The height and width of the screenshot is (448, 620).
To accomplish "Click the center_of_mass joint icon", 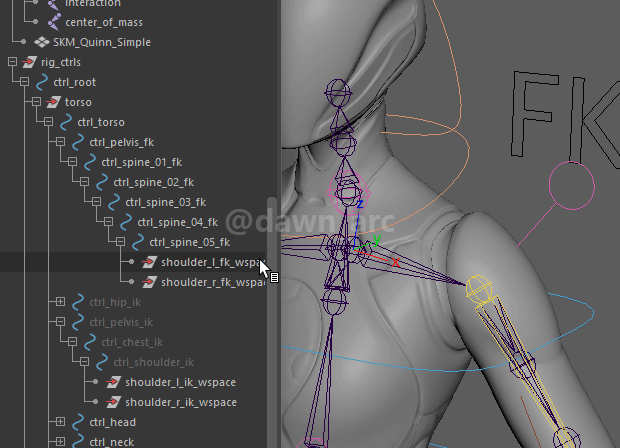I will 54,22.
